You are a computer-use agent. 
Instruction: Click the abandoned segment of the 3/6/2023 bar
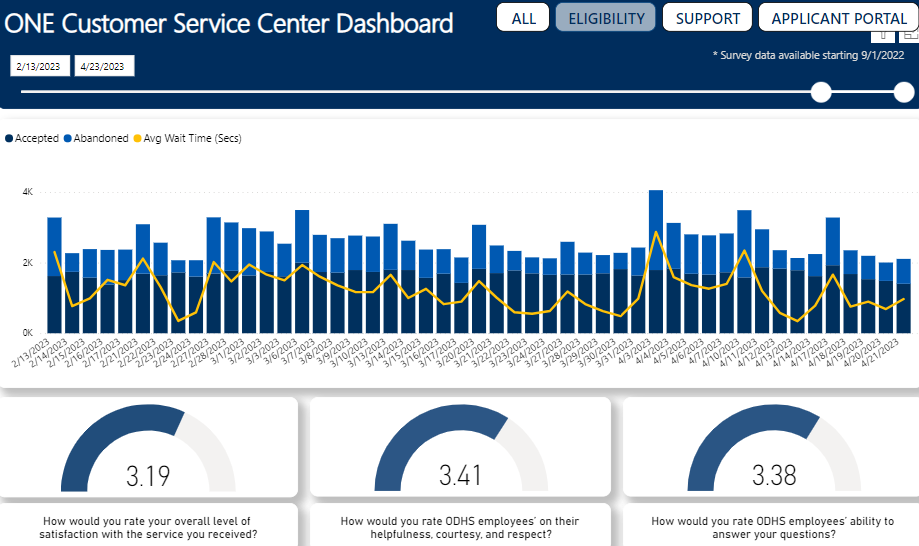[302, 237]
